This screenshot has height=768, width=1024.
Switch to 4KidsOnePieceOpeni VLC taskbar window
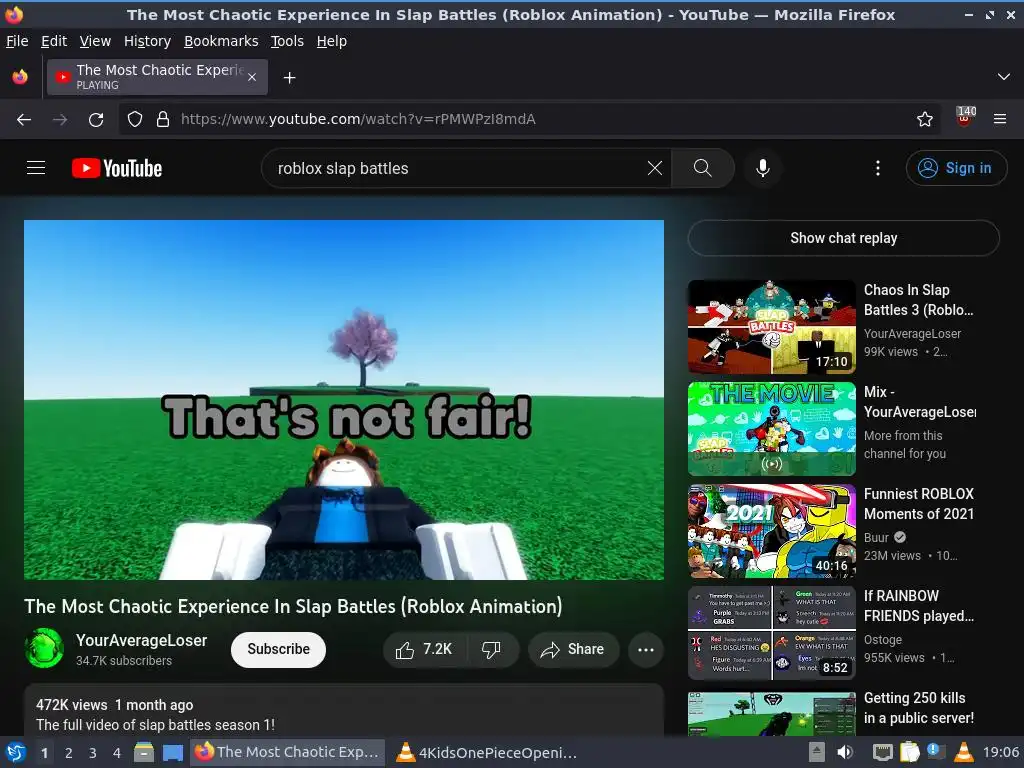[x=488, y=752]
